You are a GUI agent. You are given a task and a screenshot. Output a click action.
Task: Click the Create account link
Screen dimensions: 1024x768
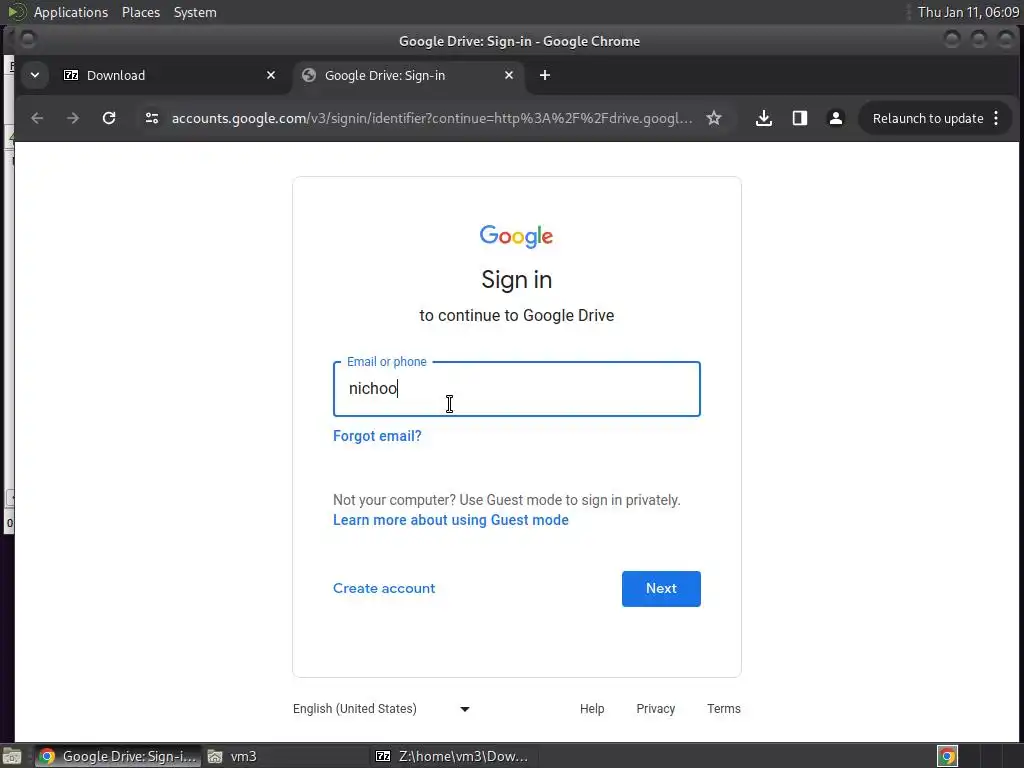point(384,588)
